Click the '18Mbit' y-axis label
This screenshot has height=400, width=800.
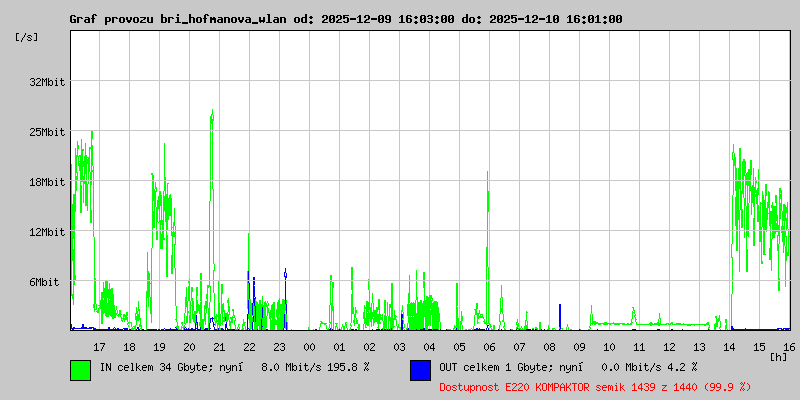[x=47, y=182]
